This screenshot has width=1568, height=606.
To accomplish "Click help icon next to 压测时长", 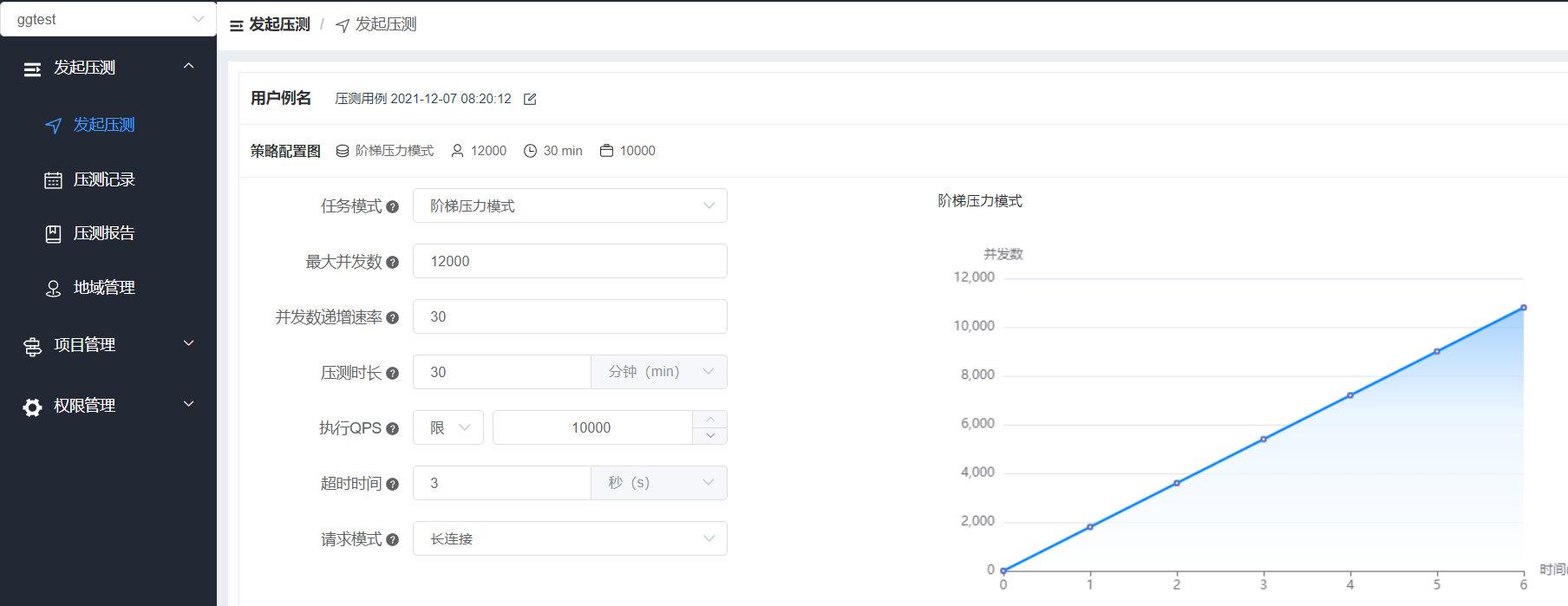I will pos(392,374).
